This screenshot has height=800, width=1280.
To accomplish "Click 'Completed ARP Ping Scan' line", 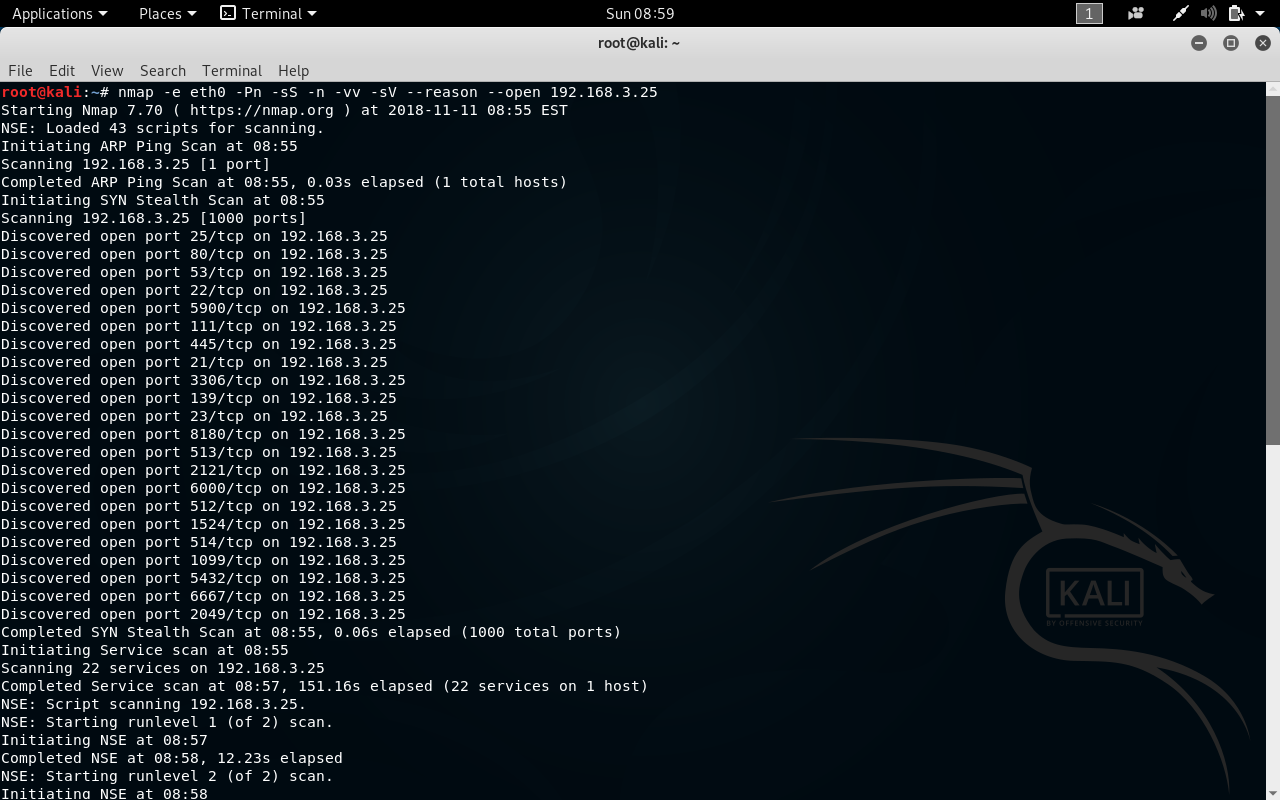I will tap(284, 182).
